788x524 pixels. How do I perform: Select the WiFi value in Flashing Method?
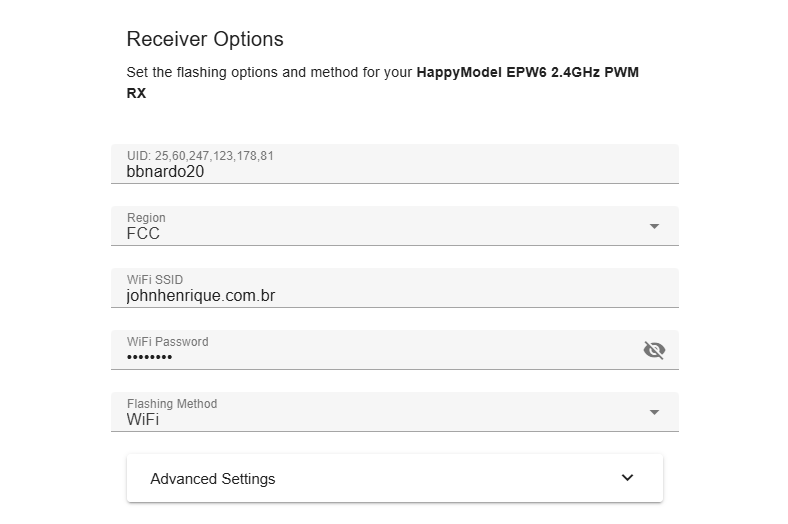[143, 420]
